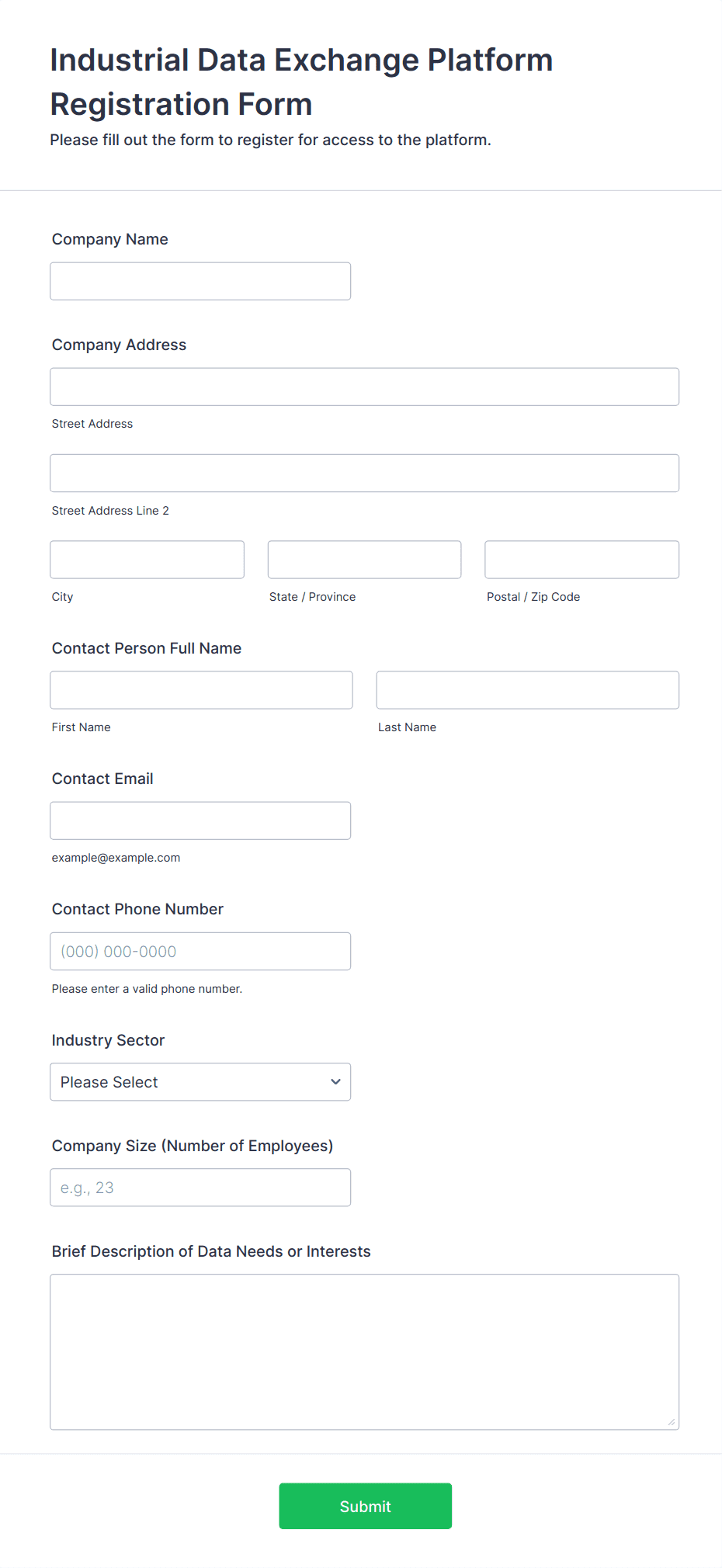Click the Contact Email field

point(200,820)
